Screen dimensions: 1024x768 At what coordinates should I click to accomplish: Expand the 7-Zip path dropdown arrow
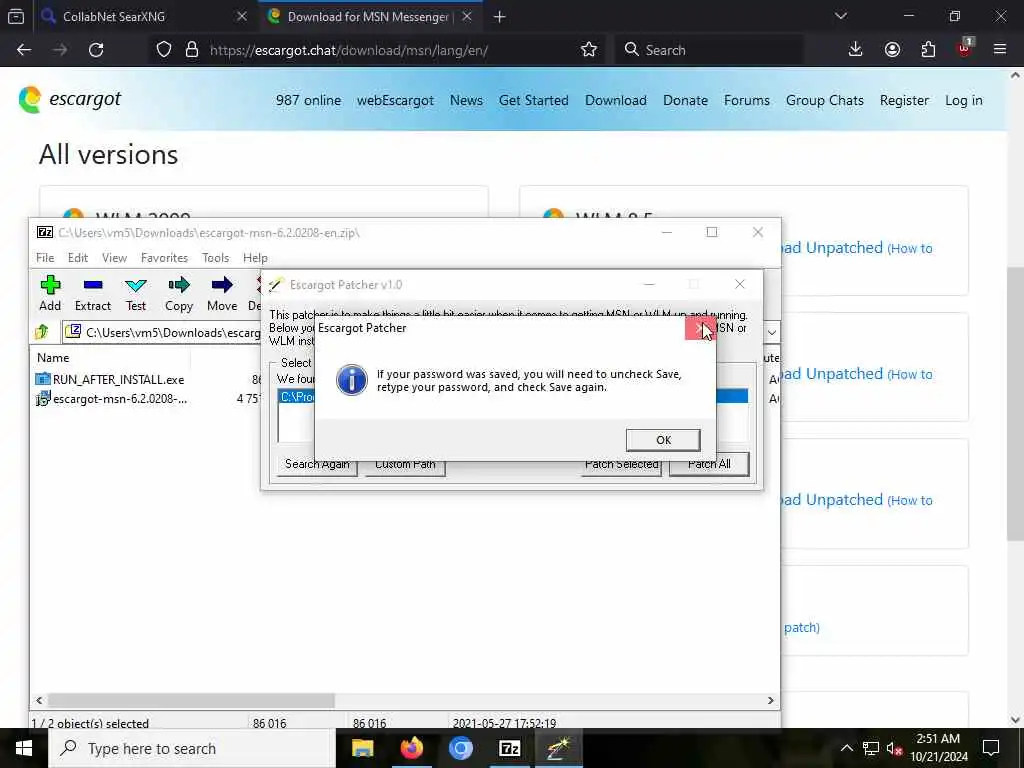[771, 332]
